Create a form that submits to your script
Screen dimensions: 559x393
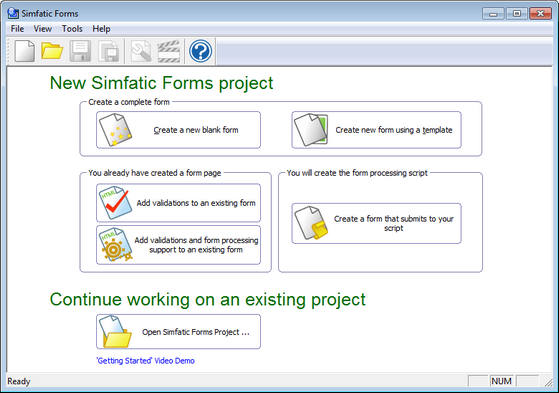point(376,223)
